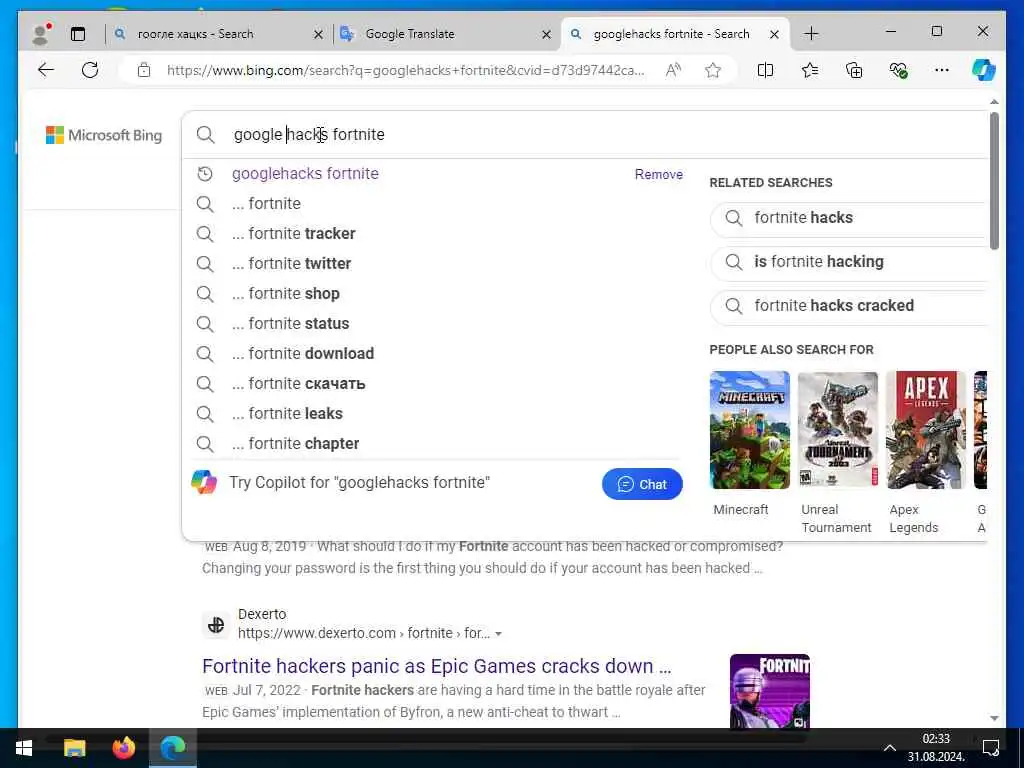Reload the page with refresh icon
The image size is (1024, 768).
click(x=90, y=70)
